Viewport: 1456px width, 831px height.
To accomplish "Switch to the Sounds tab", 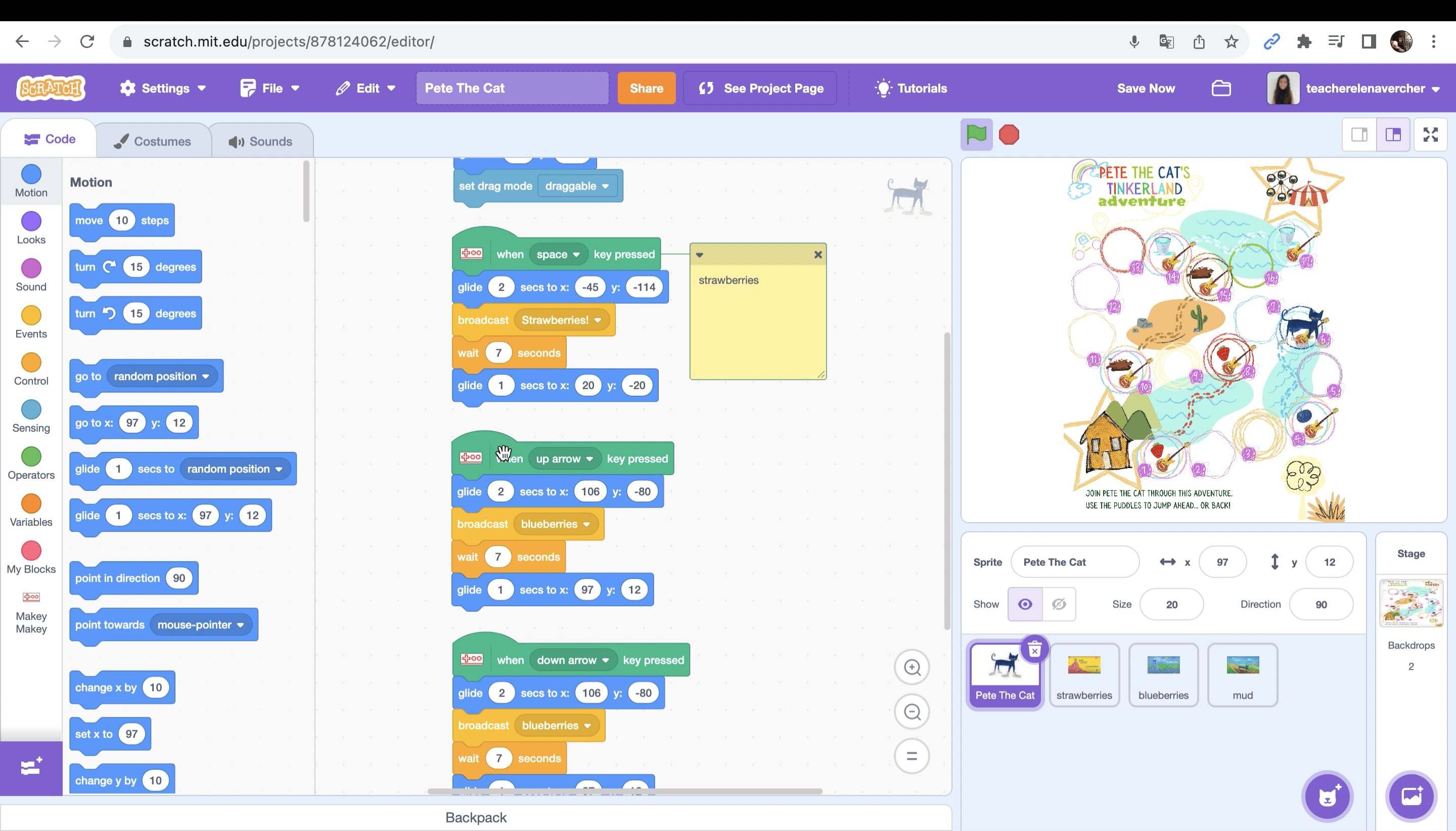I will pos(261,142).
